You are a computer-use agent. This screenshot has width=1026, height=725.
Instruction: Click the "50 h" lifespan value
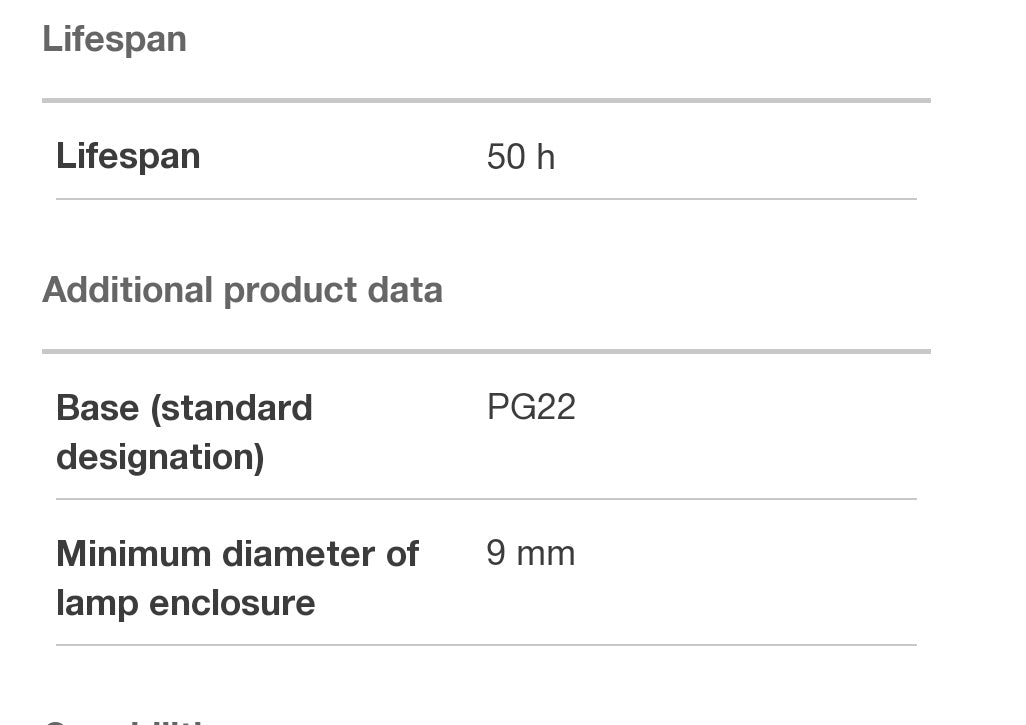click(x=520, y=157)
